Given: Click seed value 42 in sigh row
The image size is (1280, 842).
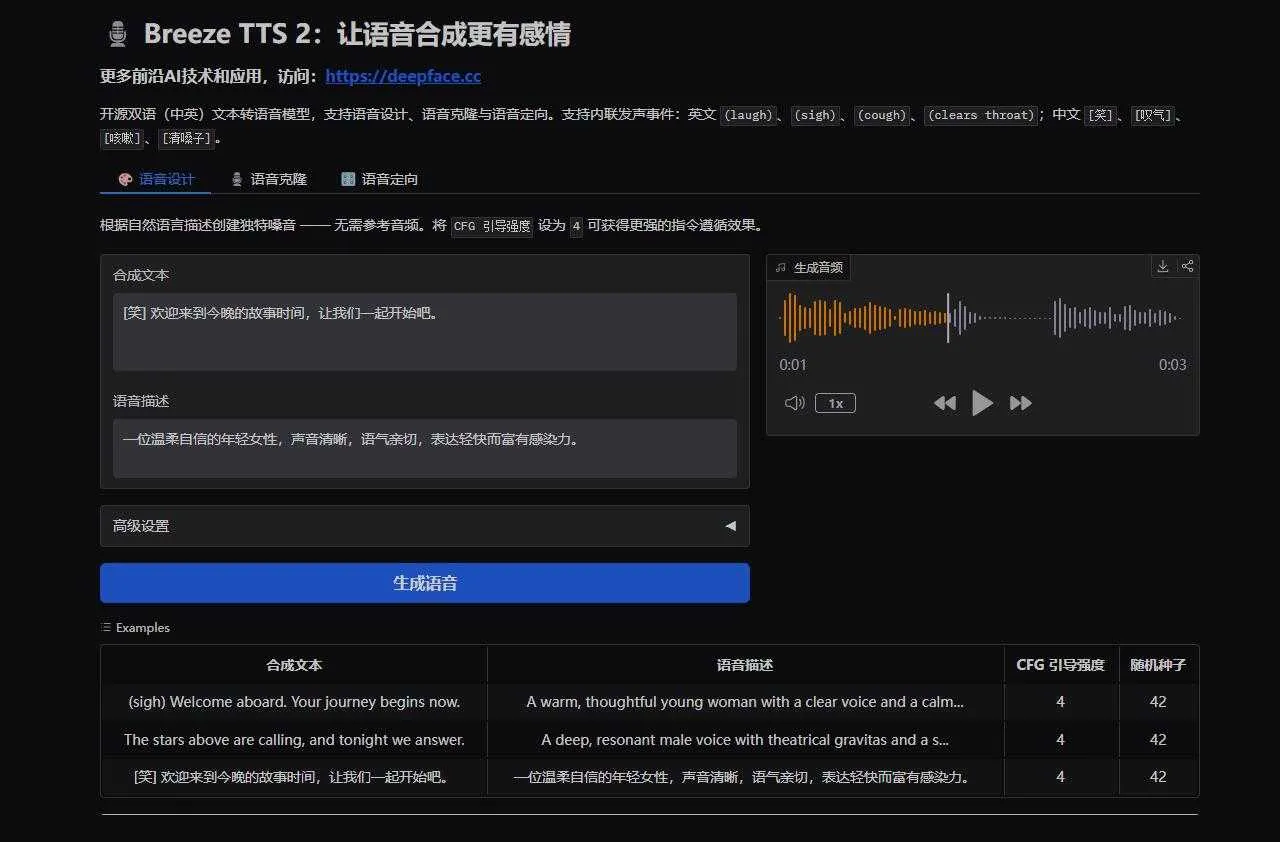Looking at the screenshot, I should (x=1158, y=702).
